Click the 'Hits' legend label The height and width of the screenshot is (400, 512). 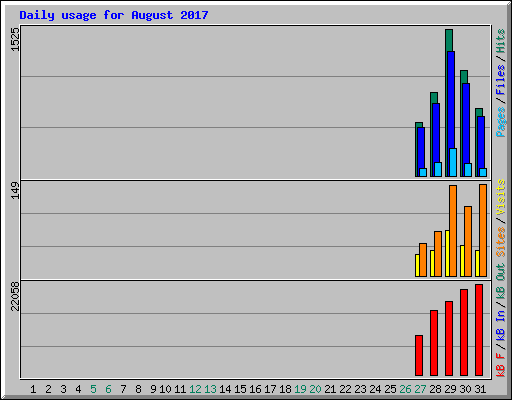[x=501, y=41]
